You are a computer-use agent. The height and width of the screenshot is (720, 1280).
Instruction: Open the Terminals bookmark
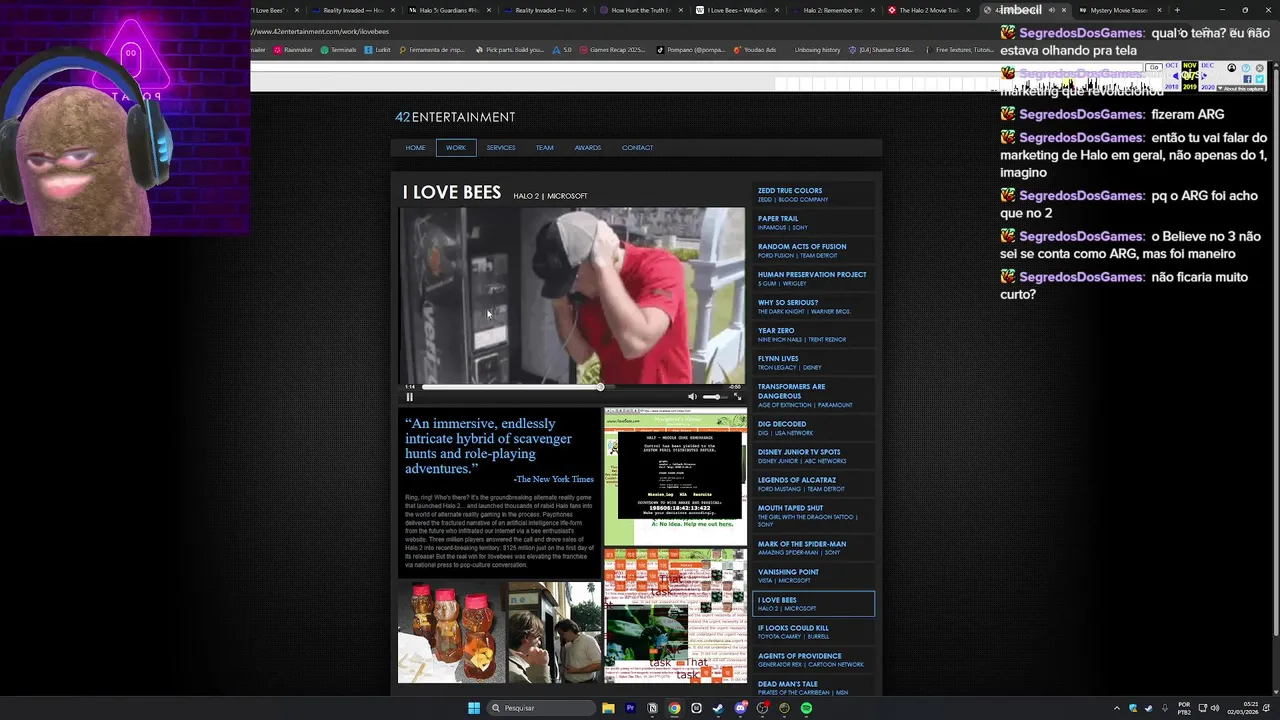click(x=338, y=50)
